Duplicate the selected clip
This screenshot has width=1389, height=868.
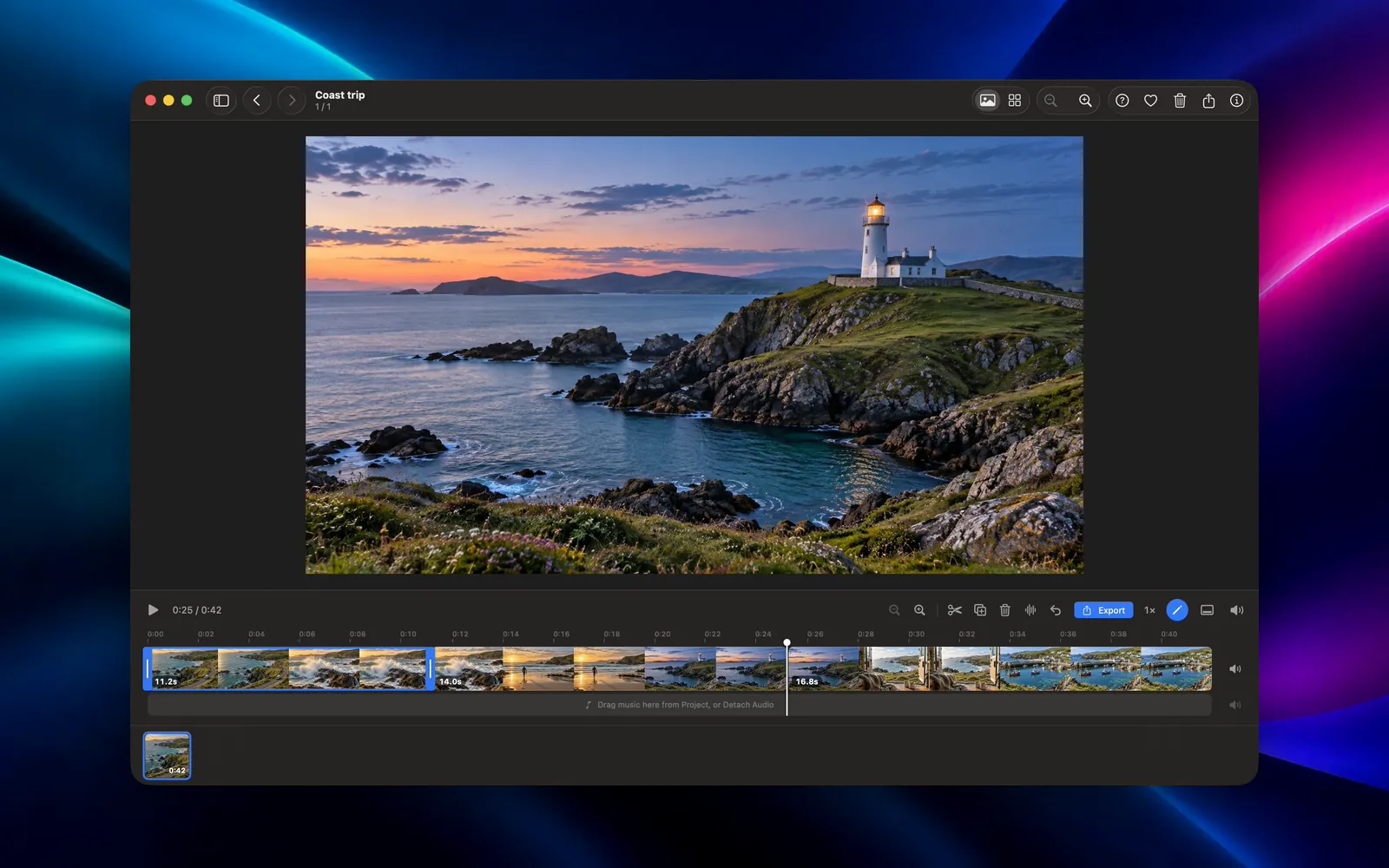coord(980,610)
